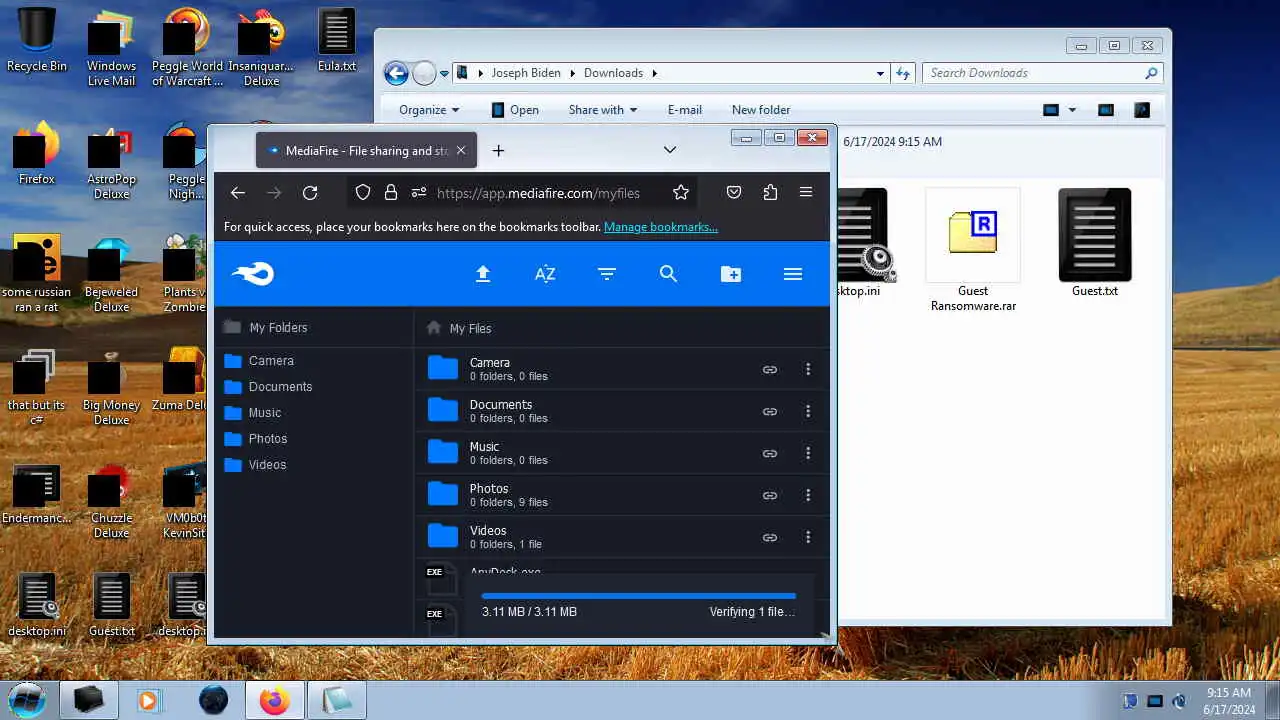Open three-dot options for Photos folder
The width and height of the screenshot is (1280, 720).
coord(808,495)
